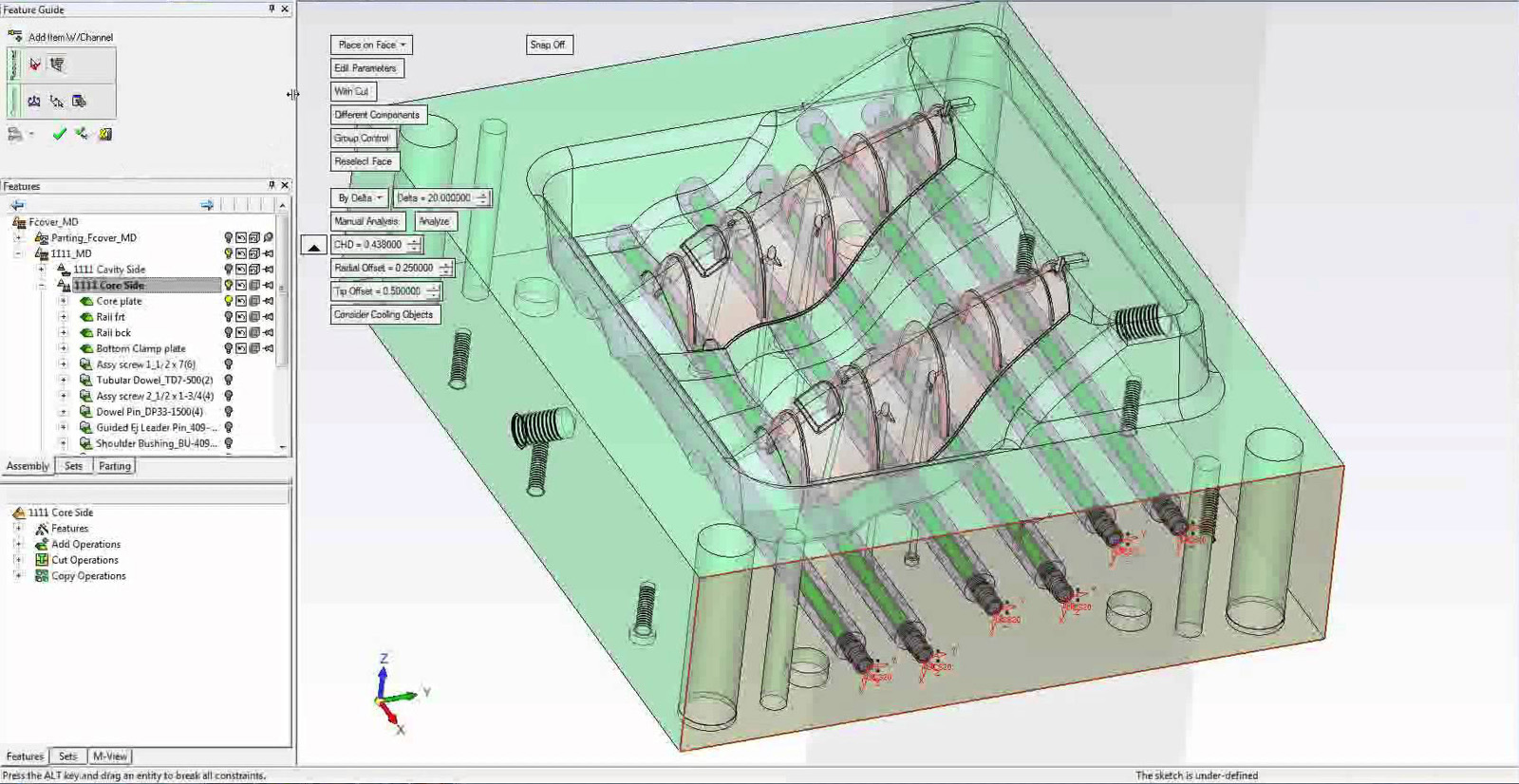Viewport: 1519px width, 784px height.
Task: Expand the Bottom Clamp plate tree node
Action: pos(64,348)
